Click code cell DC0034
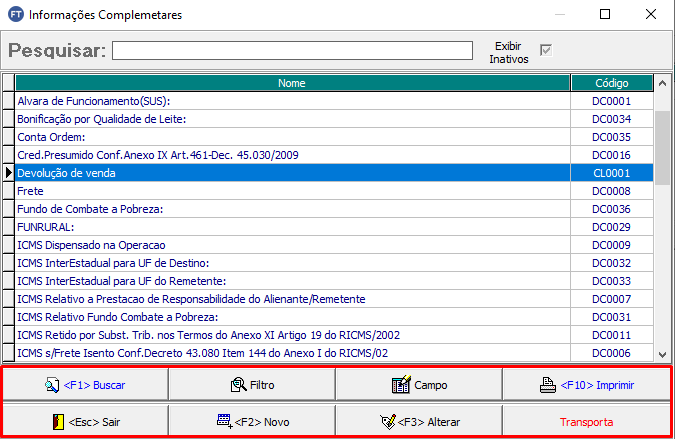Viewport: 675px width, 439px height. [612, 119]
